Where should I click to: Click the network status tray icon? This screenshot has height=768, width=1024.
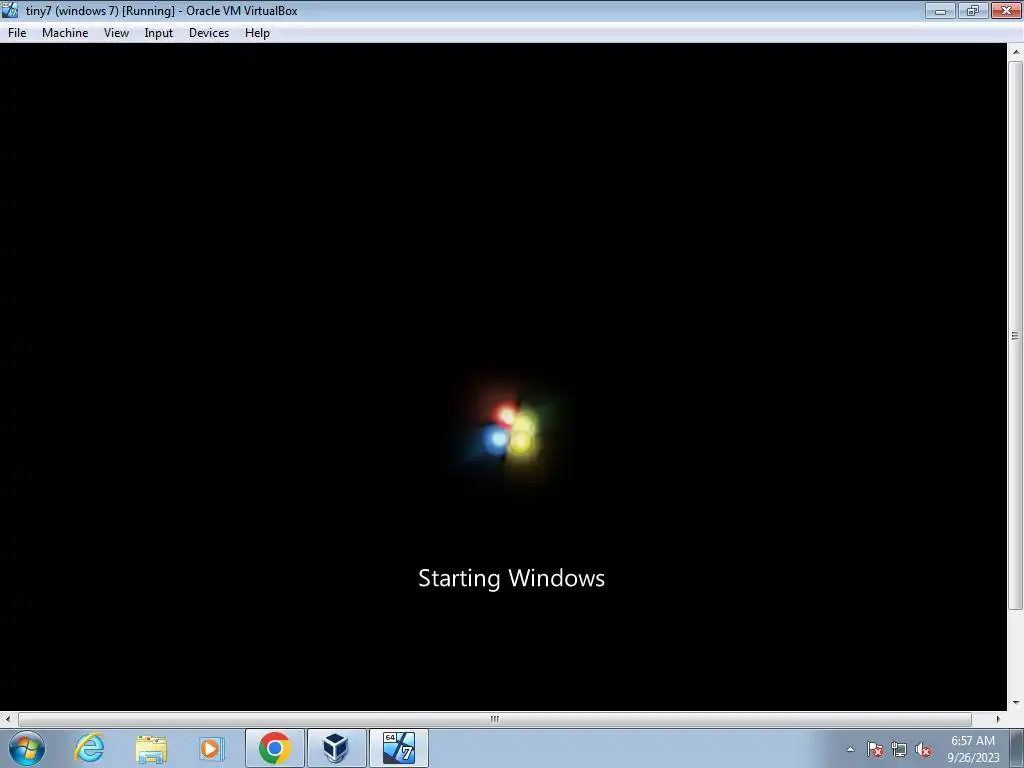[899, 749]
